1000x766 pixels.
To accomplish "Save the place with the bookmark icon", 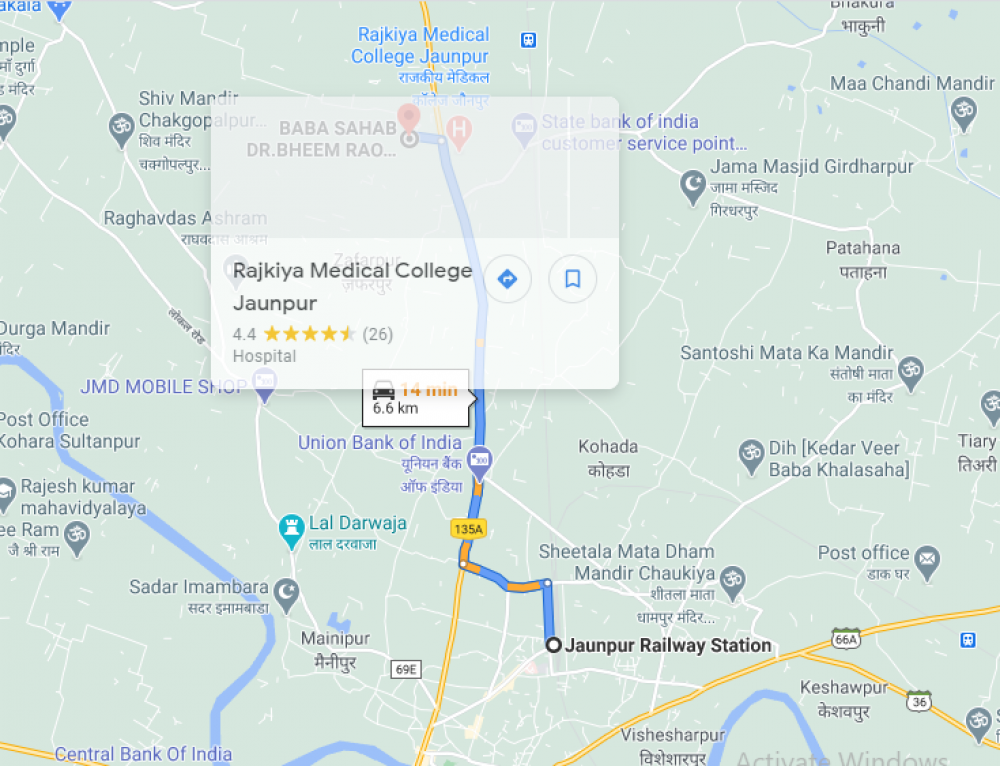I will [573, 279].
